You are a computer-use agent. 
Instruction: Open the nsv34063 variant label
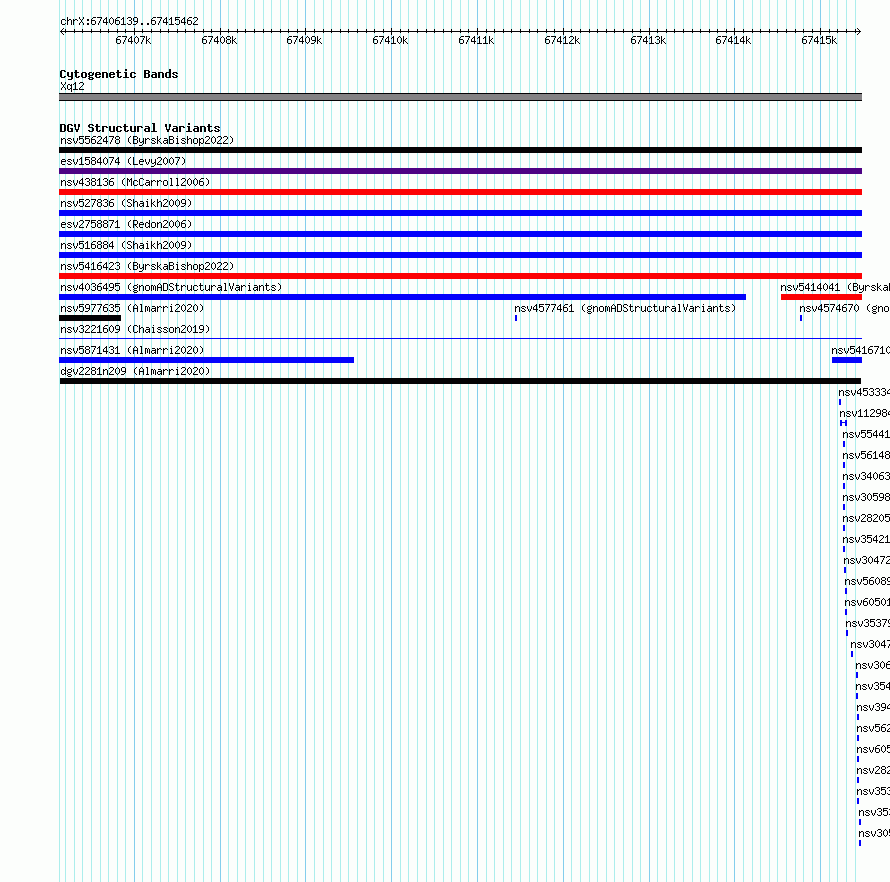(x=866, y=476)
